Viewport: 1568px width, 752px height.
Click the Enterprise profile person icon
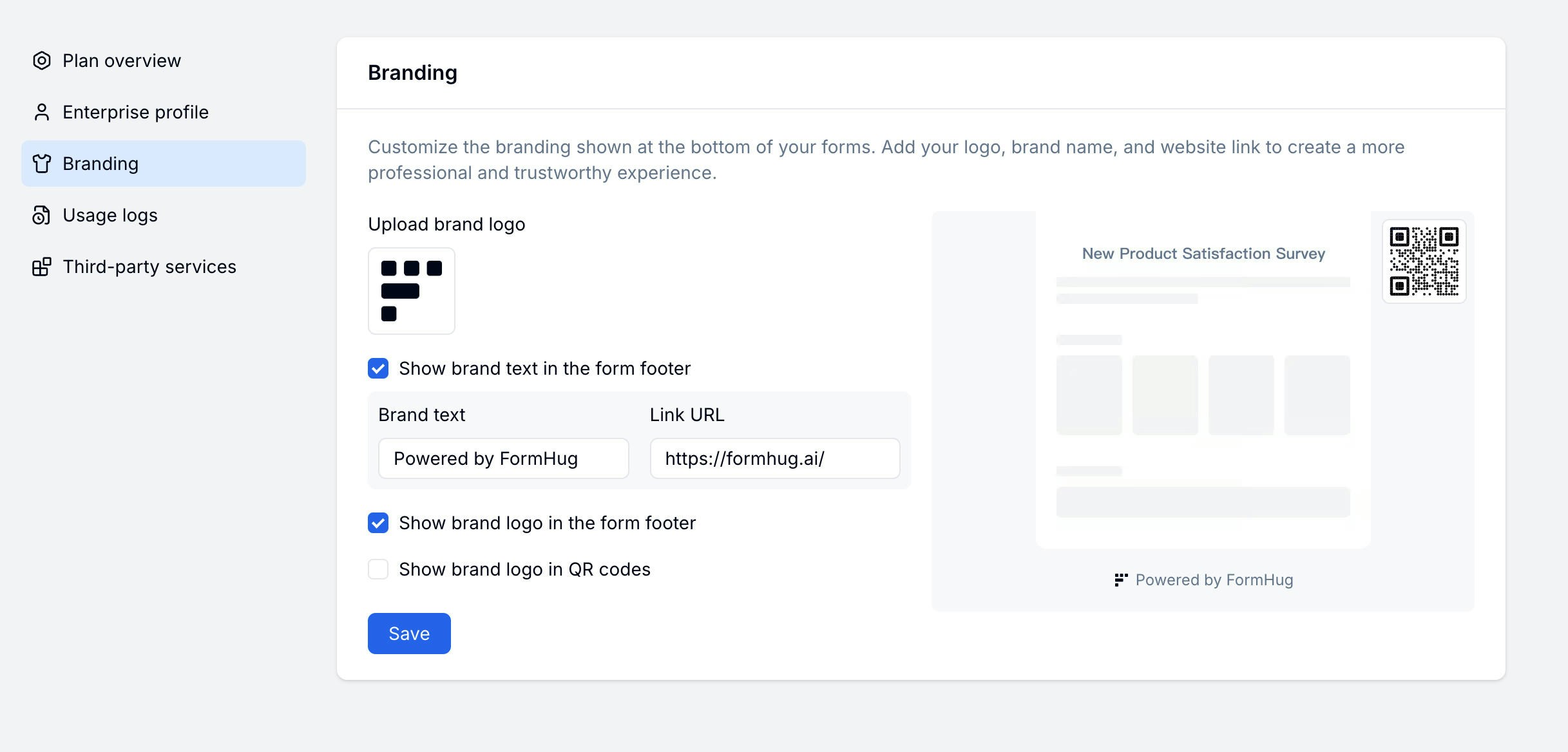[42, 112]
